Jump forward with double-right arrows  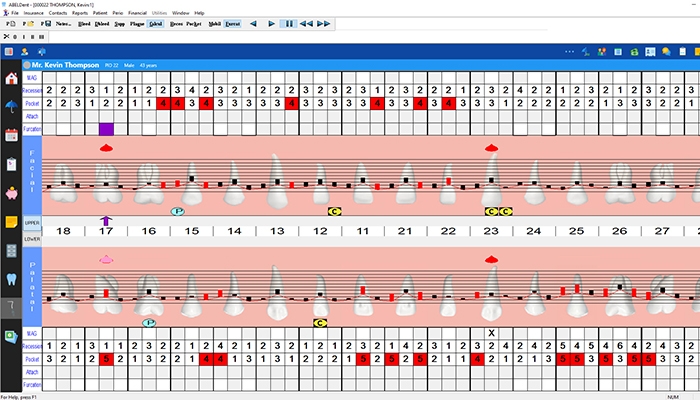(324, 24)
